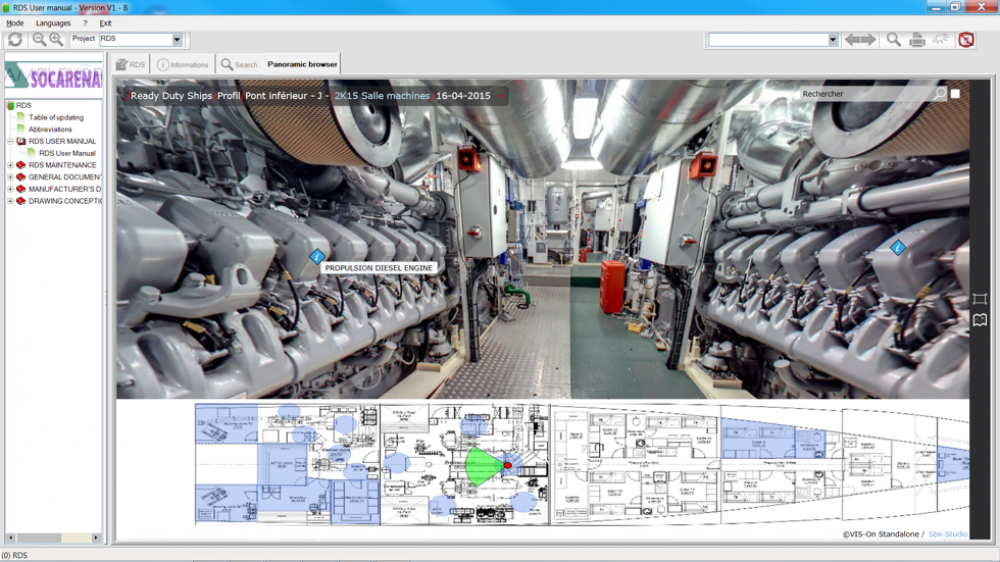Viewport: 1000px width, 562px height.
Task: Click the Sbs-Studio link
Action: click(x=947, y=535)
